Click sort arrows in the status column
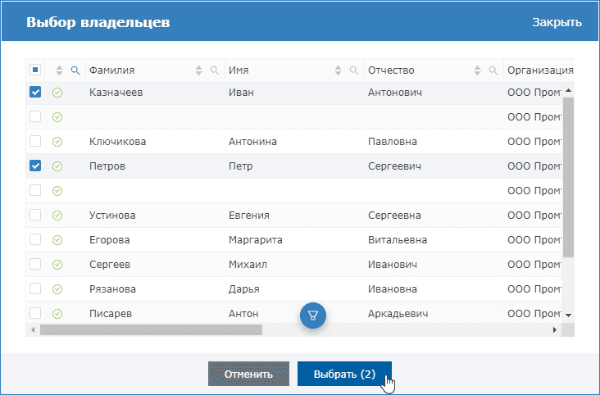 [59, 70]
